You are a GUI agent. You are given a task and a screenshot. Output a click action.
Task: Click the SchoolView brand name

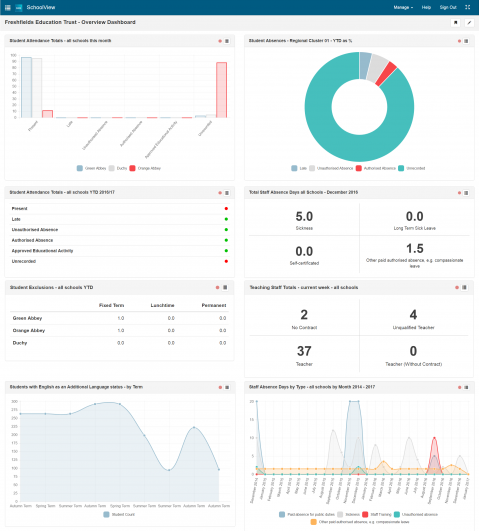click(41, 7)
